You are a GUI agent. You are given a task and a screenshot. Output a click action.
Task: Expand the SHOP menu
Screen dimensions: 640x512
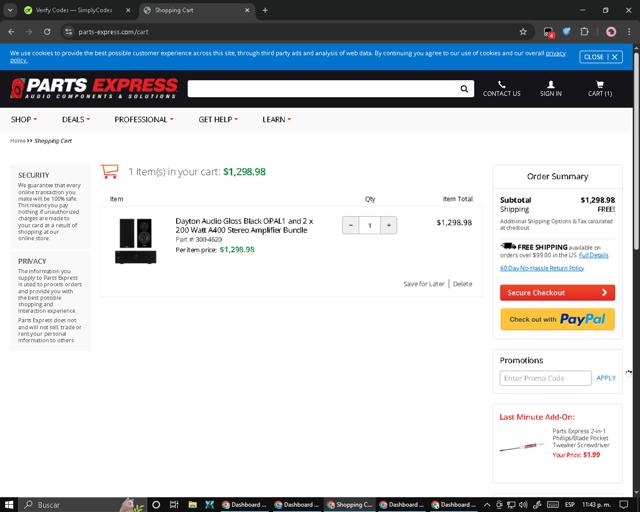coord(24,120)
